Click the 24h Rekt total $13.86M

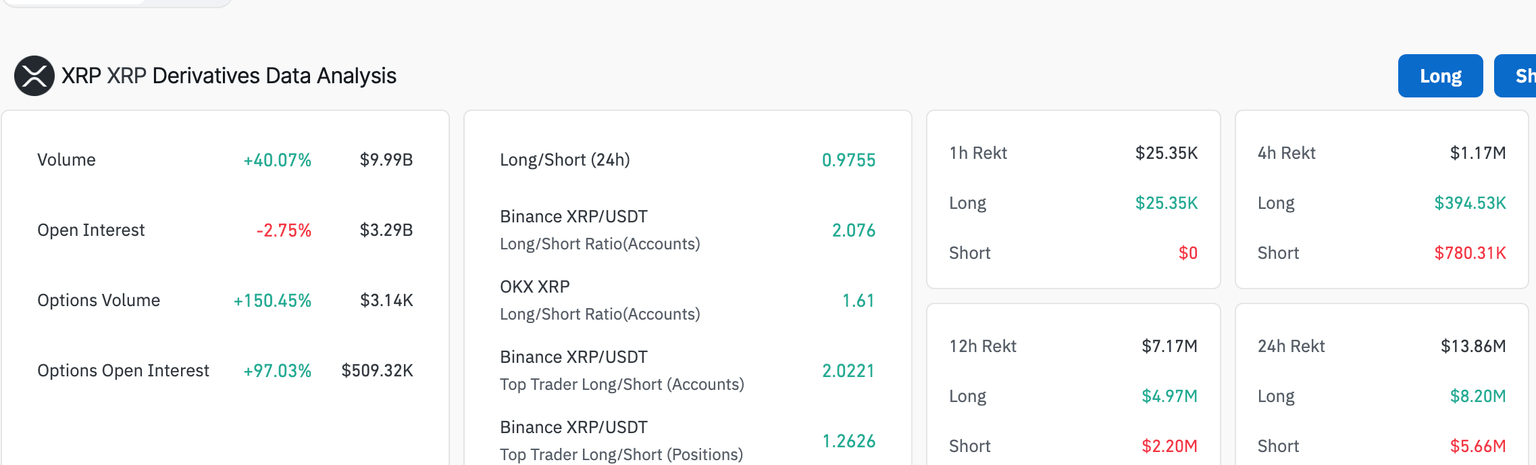[x=1472, y=346]
